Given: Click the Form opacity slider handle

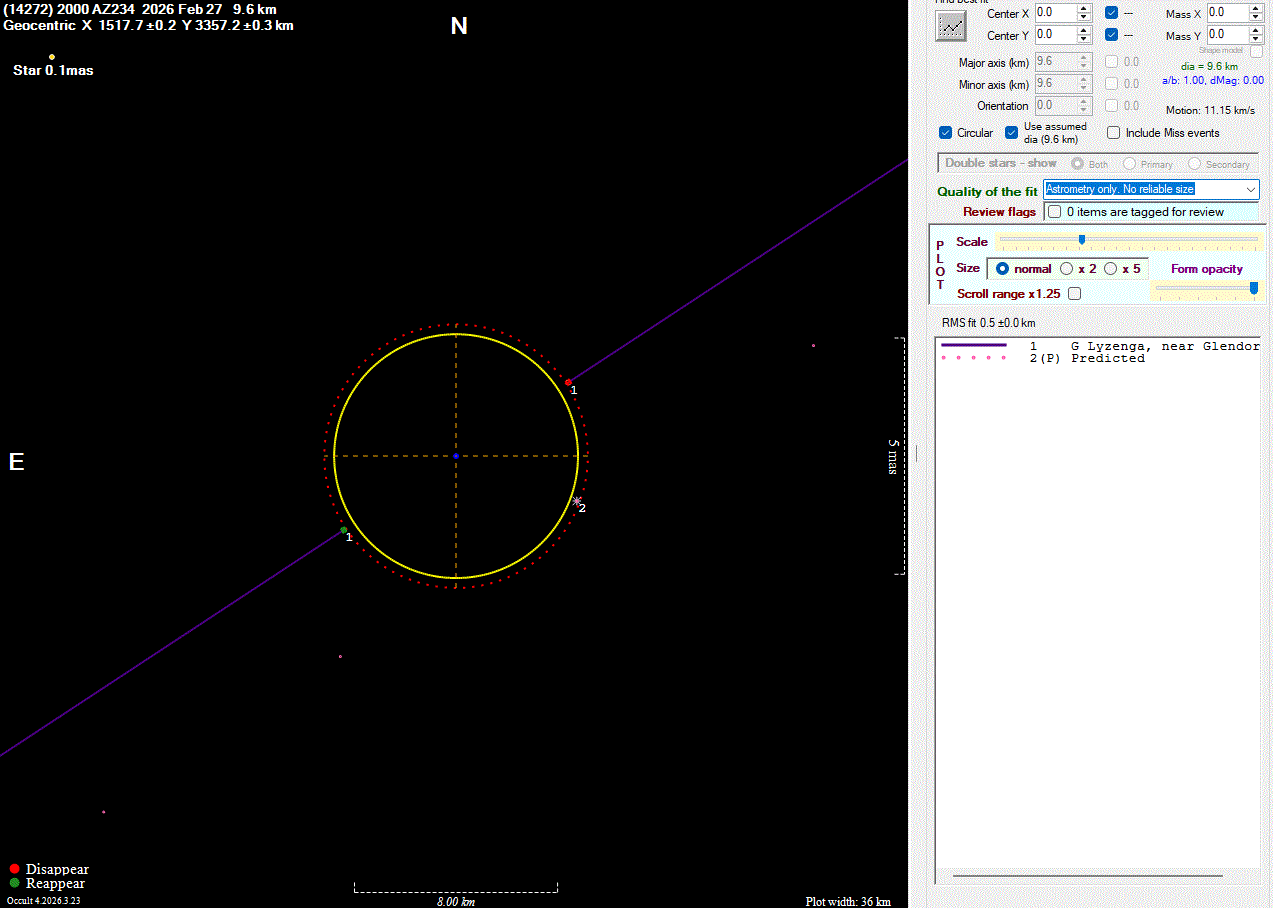Looking at the screenshot, I should (1254, 288).
